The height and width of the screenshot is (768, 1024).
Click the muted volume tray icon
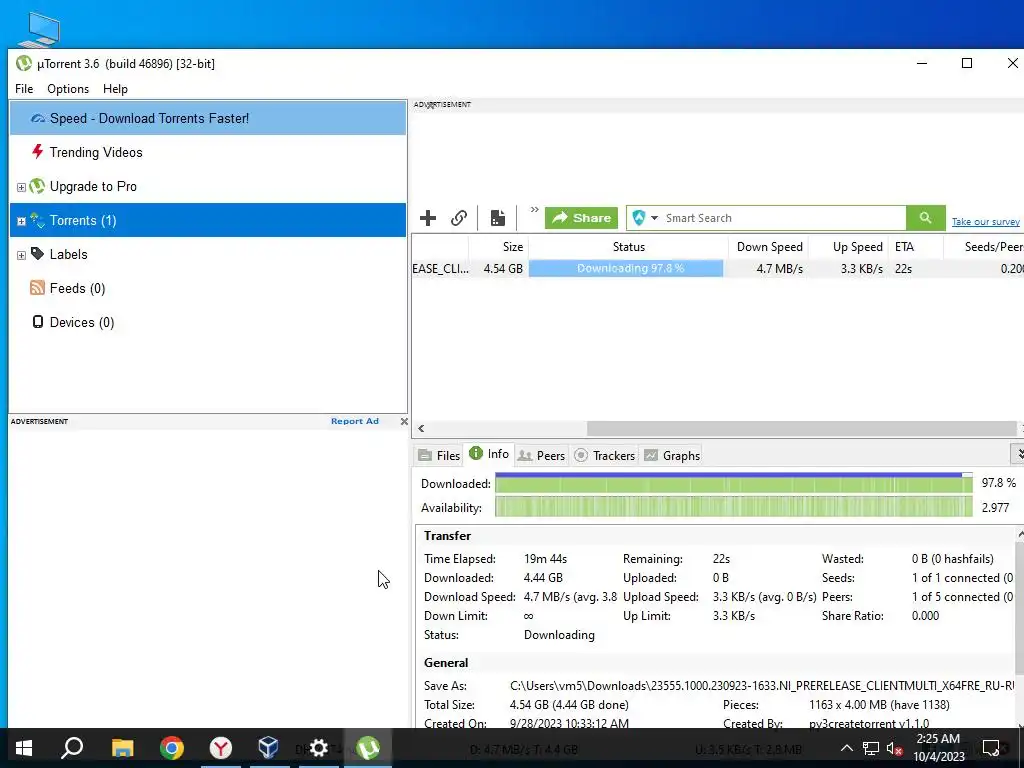(895, 748)
